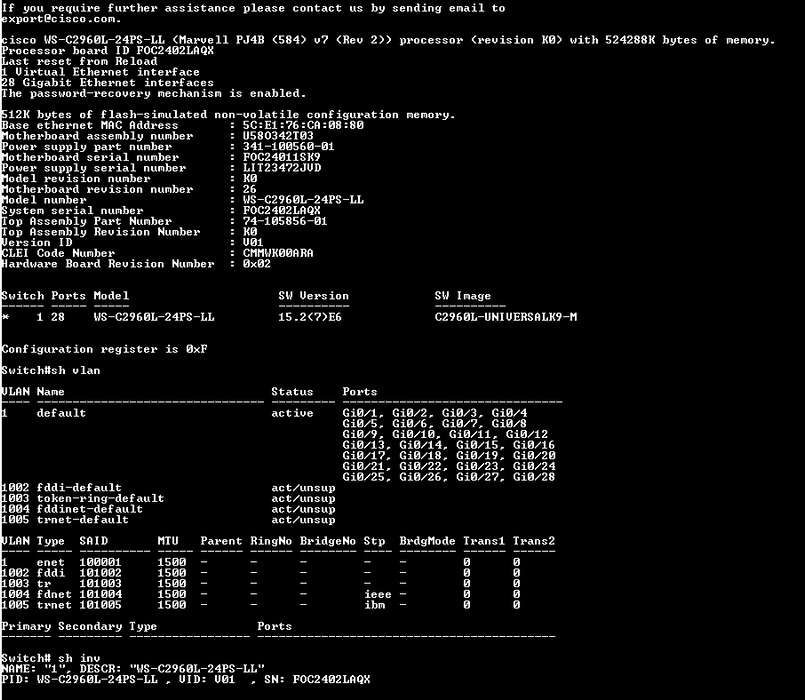Select the 'default' VLAN name

pos(61,414)
